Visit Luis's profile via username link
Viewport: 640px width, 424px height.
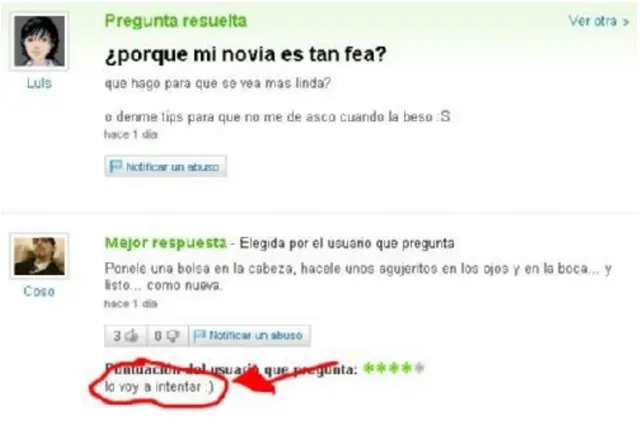[x=39, y=83]
